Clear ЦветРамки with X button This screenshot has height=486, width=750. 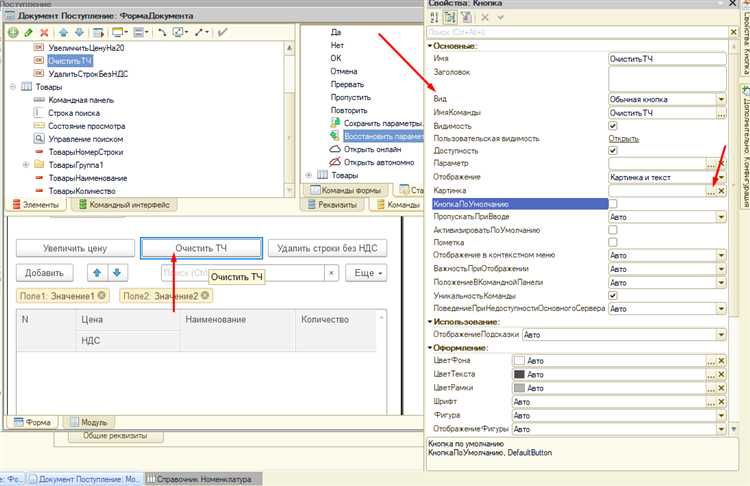[721, 388]
